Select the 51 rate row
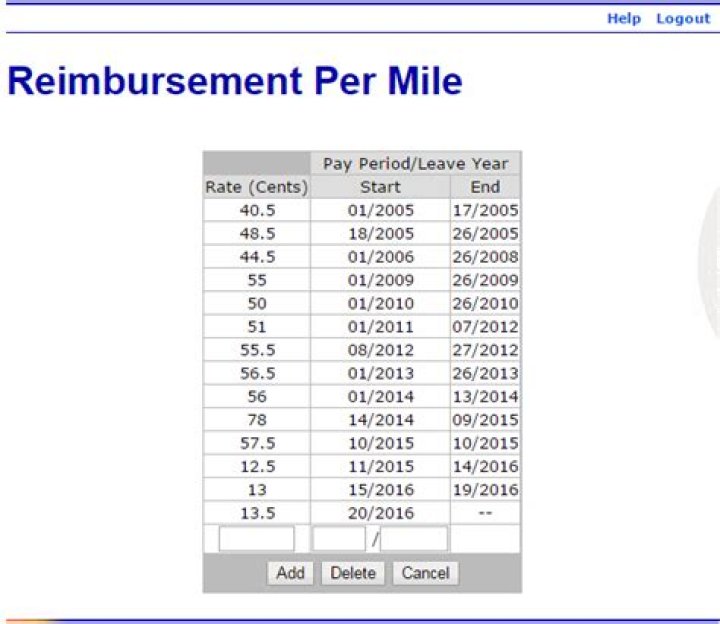The height and width of the screenshot is (624, 720). [256, 327]
